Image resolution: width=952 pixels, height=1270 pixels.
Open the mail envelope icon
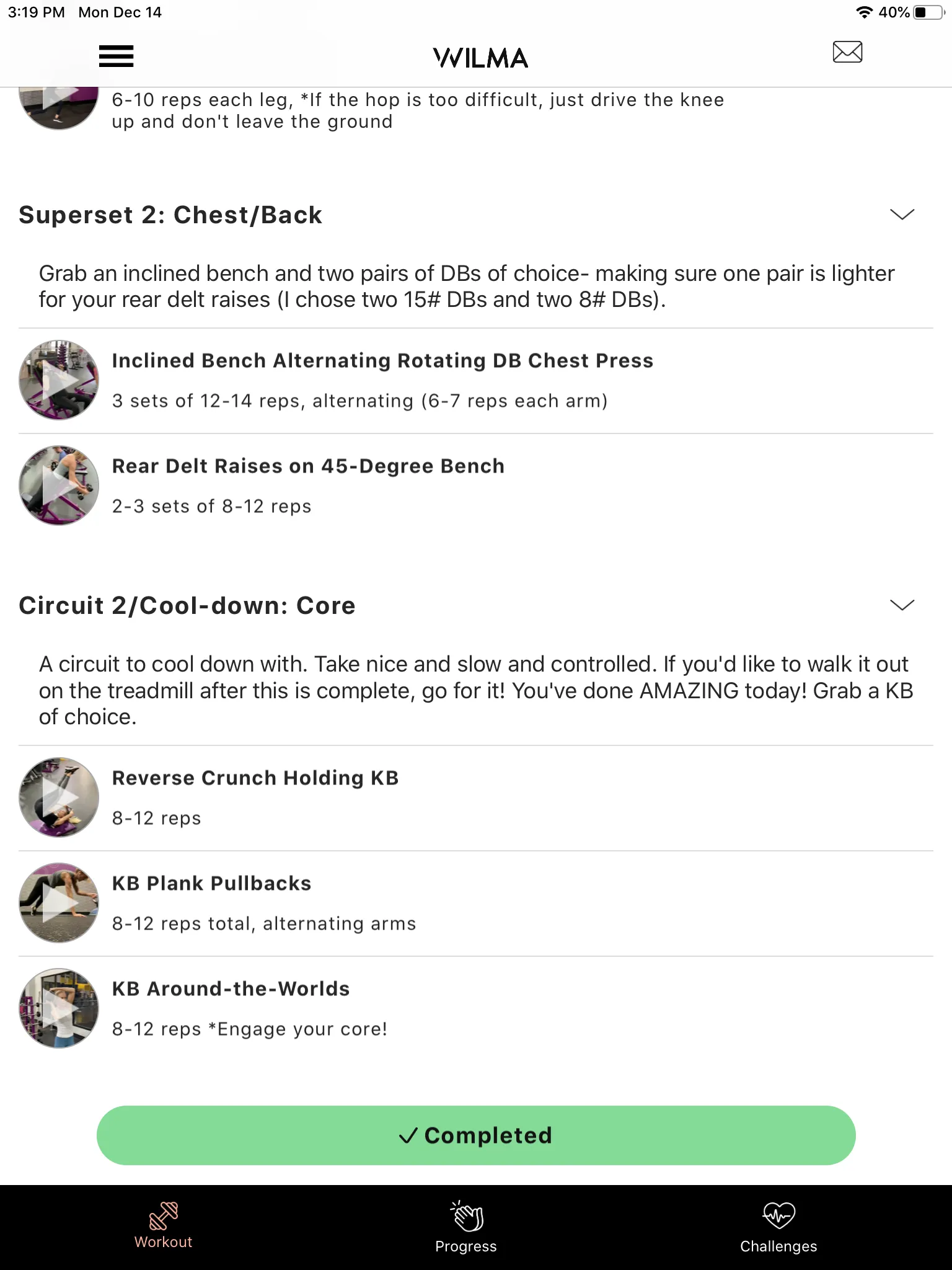[847, 53]
